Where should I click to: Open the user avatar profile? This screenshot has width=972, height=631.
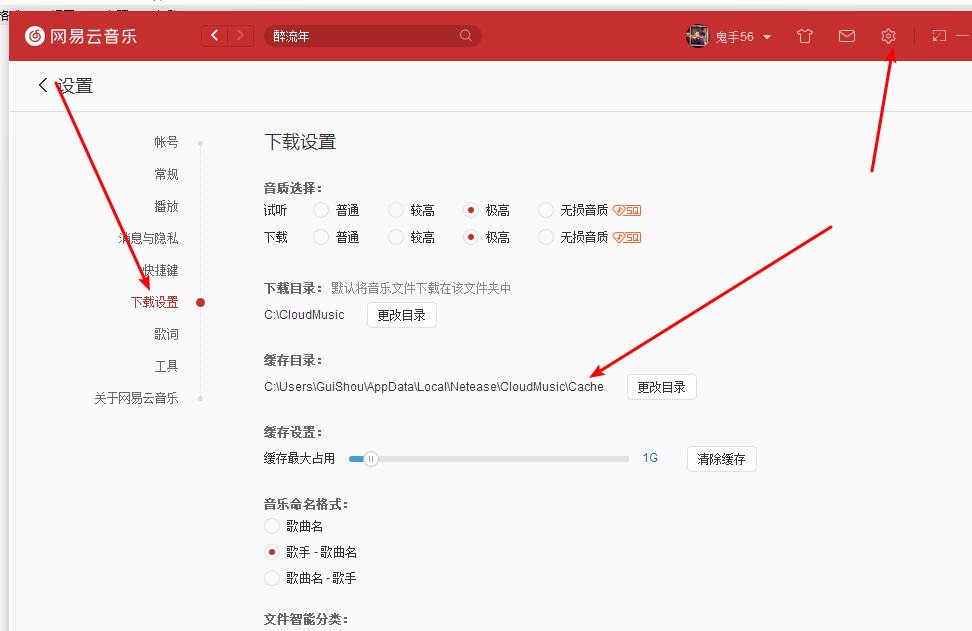(697, 36)
